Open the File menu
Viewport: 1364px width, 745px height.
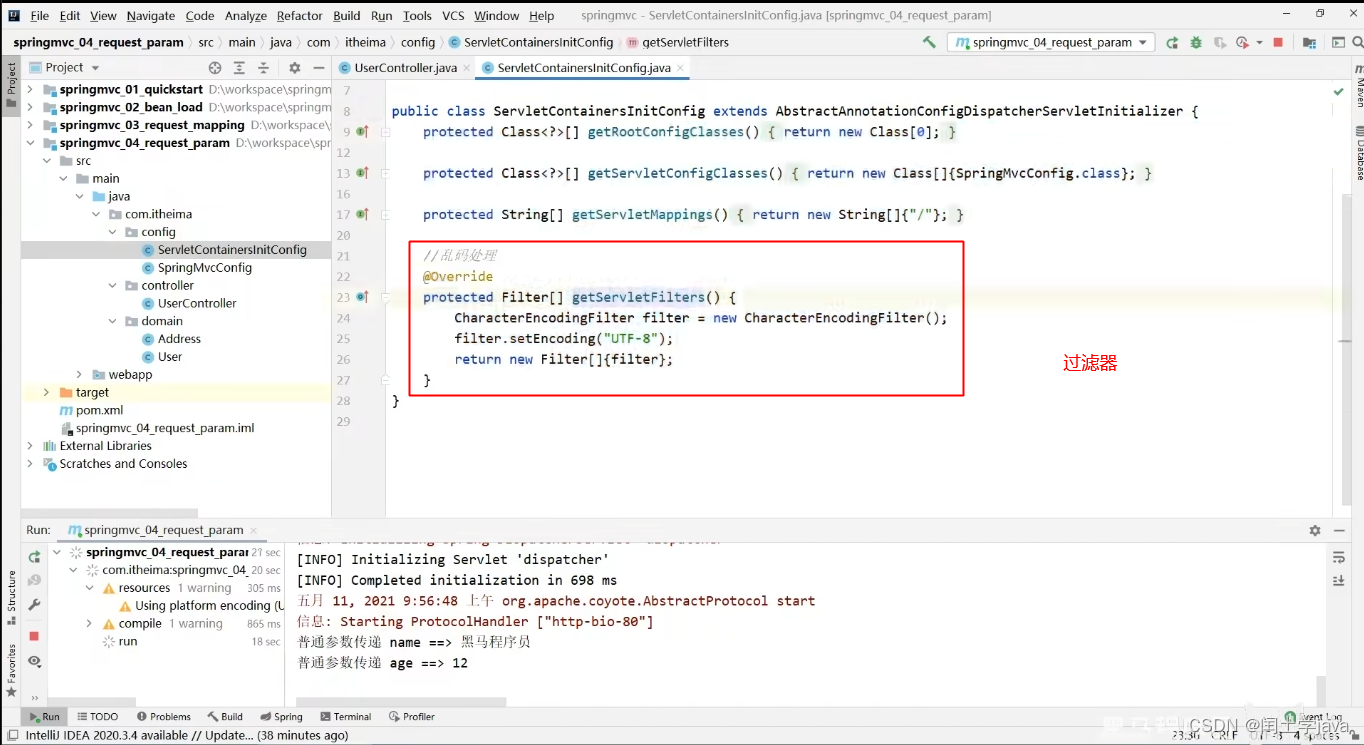[40, 16]
